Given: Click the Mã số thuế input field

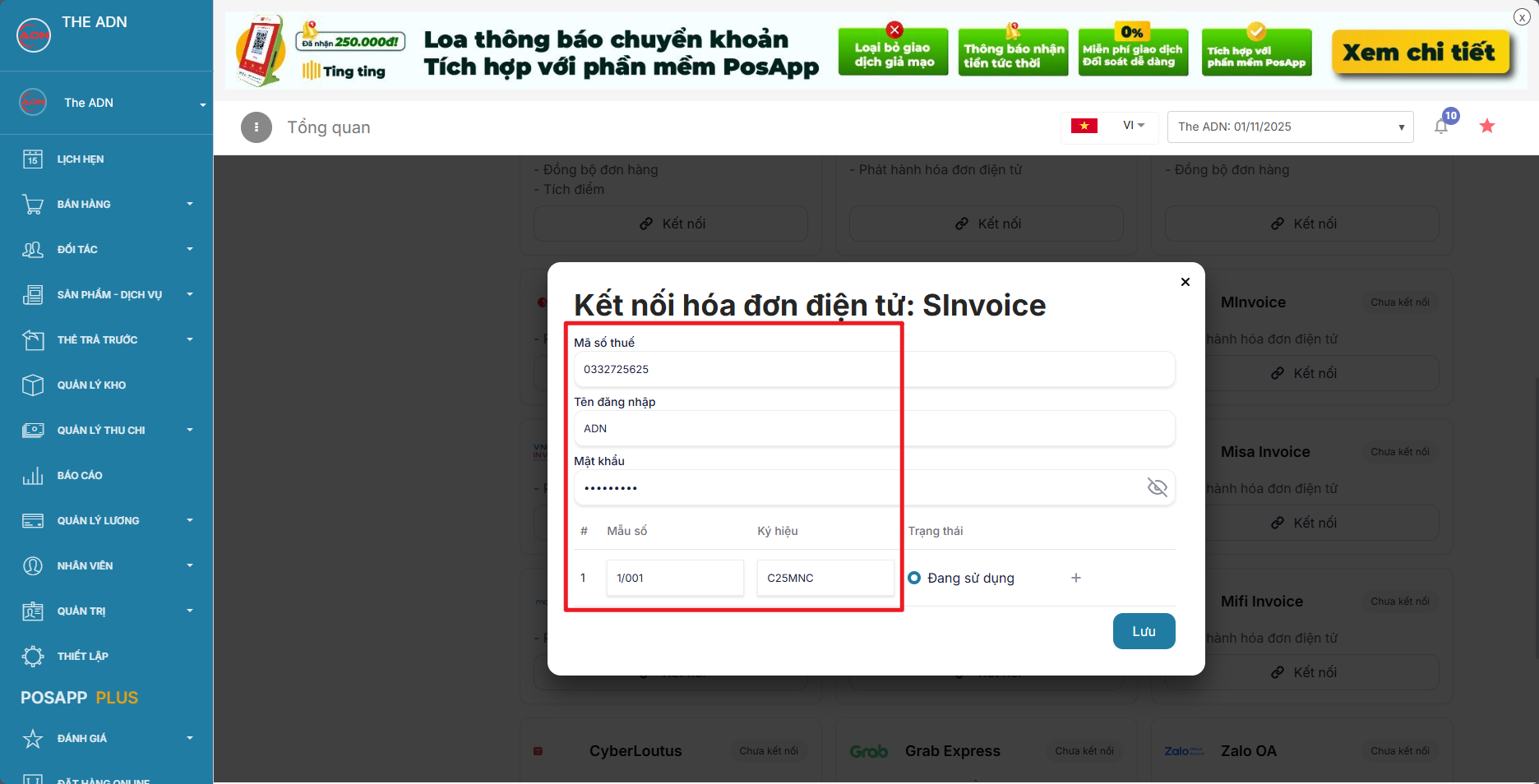Looking at the screenshot, I should [x=874, y=369].
